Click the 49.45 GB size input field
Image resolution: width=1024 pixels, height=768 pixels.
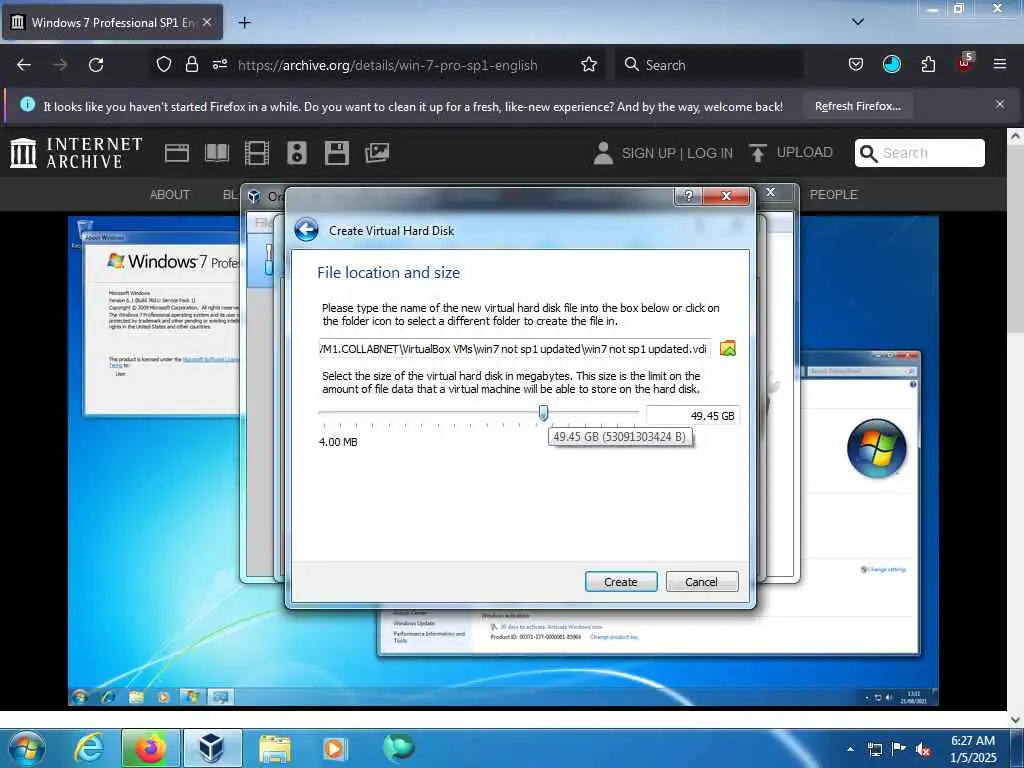pos(692,415)
